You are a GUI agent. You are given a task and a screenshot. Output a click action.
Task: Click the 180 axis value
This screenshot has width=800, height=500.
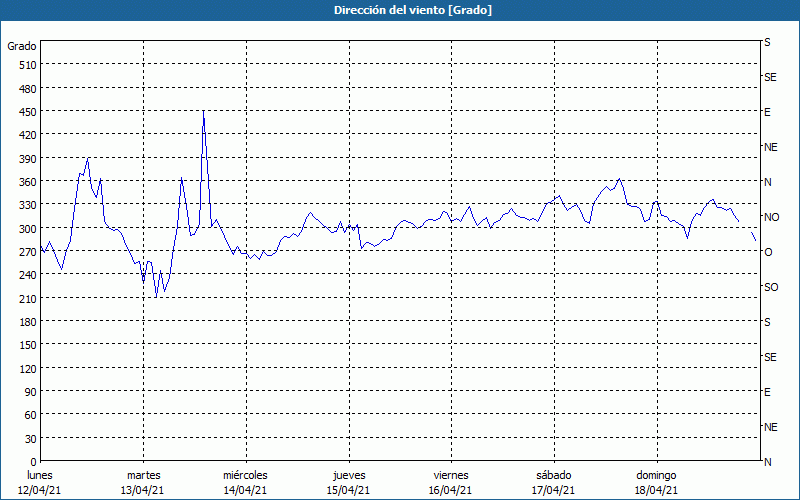[x=28, y=322]
